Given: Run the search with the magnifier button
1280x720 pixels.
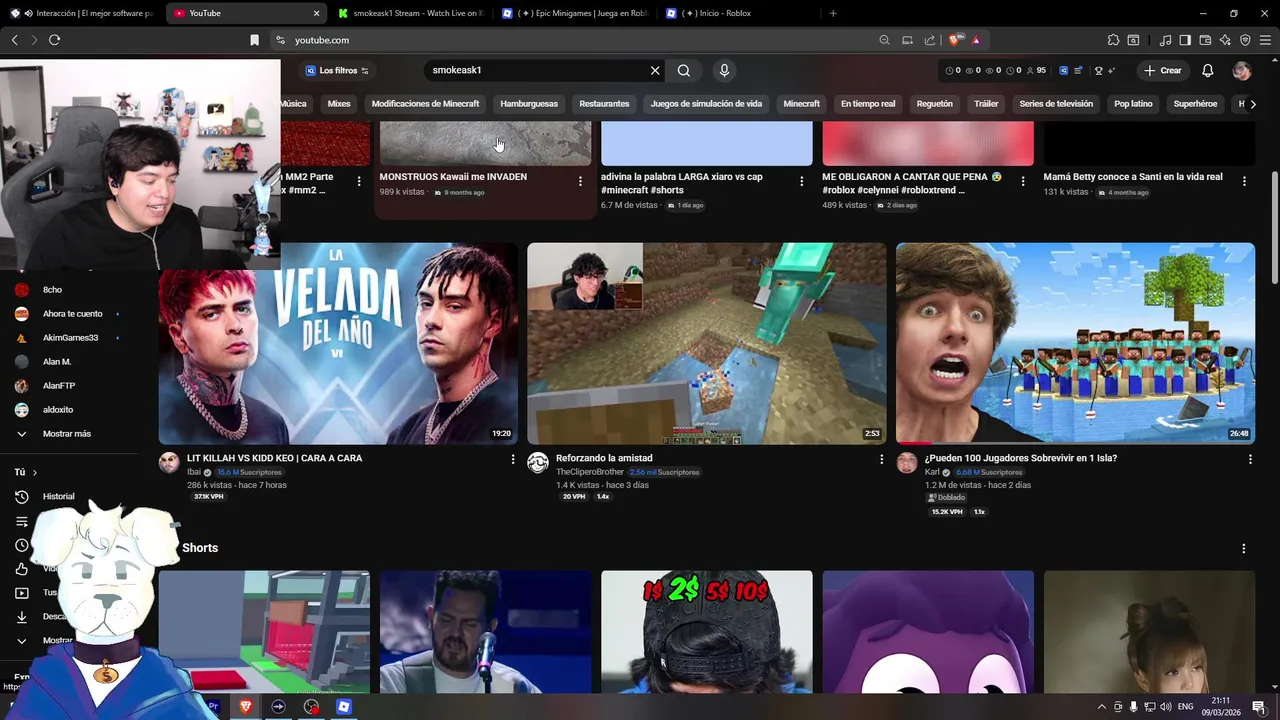Looking at the screenshot, I should (684, 71).
